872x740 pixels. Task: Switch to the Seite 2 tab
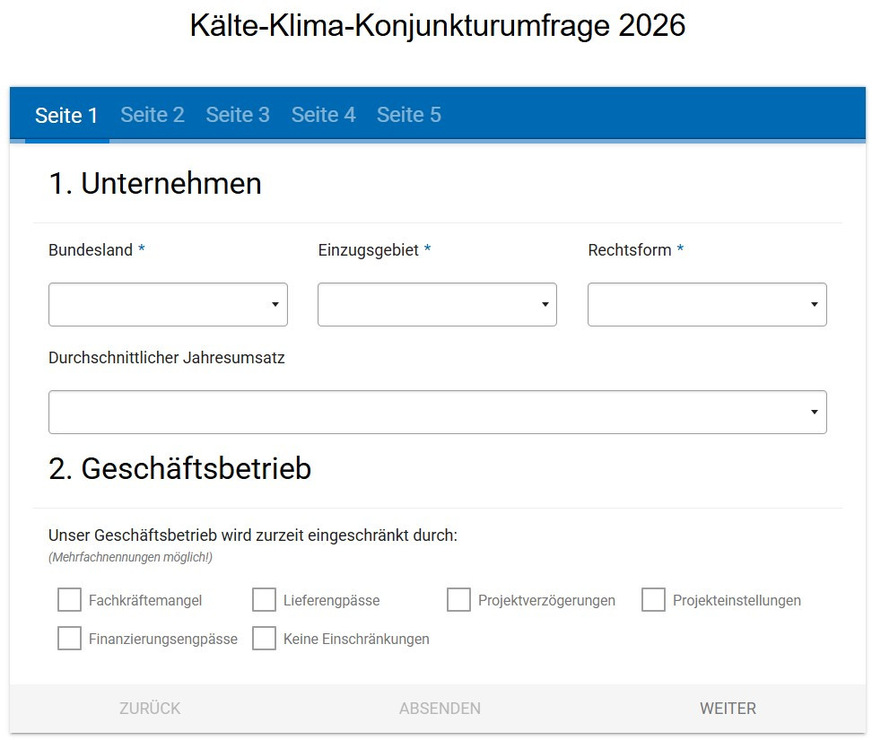(152, 115)
